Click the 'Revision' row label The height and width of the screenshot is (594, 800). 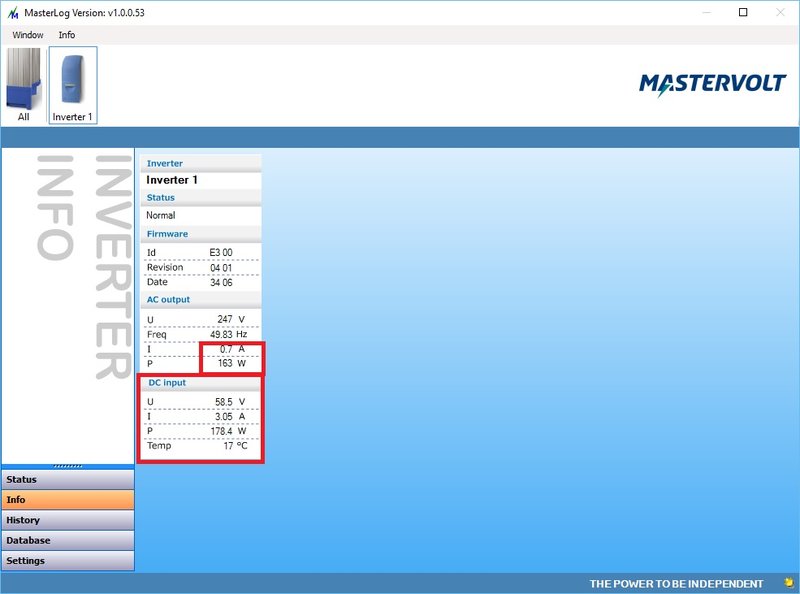click(165, 267)
